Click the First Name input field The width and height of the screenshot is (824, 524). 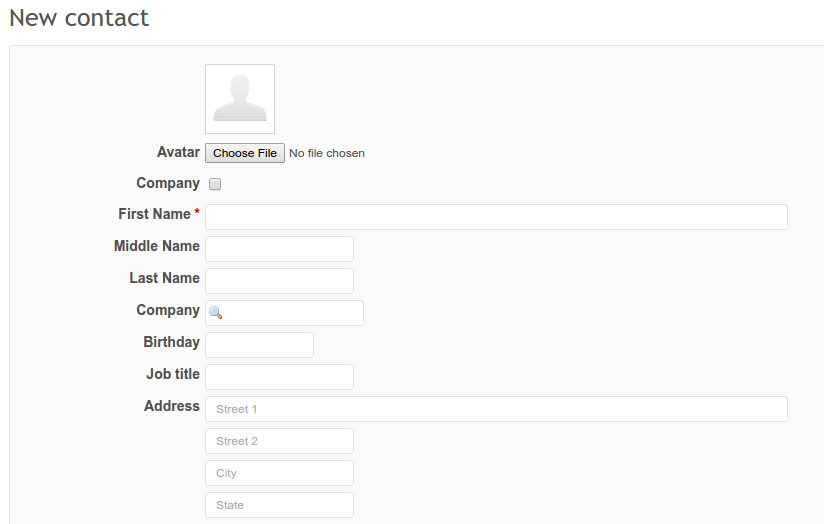coord(496,217)
